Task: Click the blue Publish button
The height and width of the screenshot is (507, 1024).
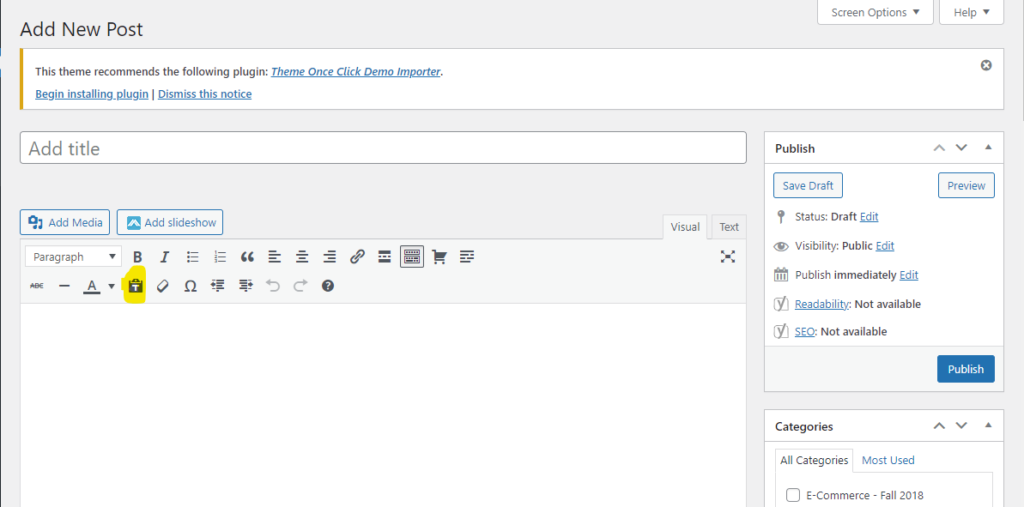Action: click(965, 369)
